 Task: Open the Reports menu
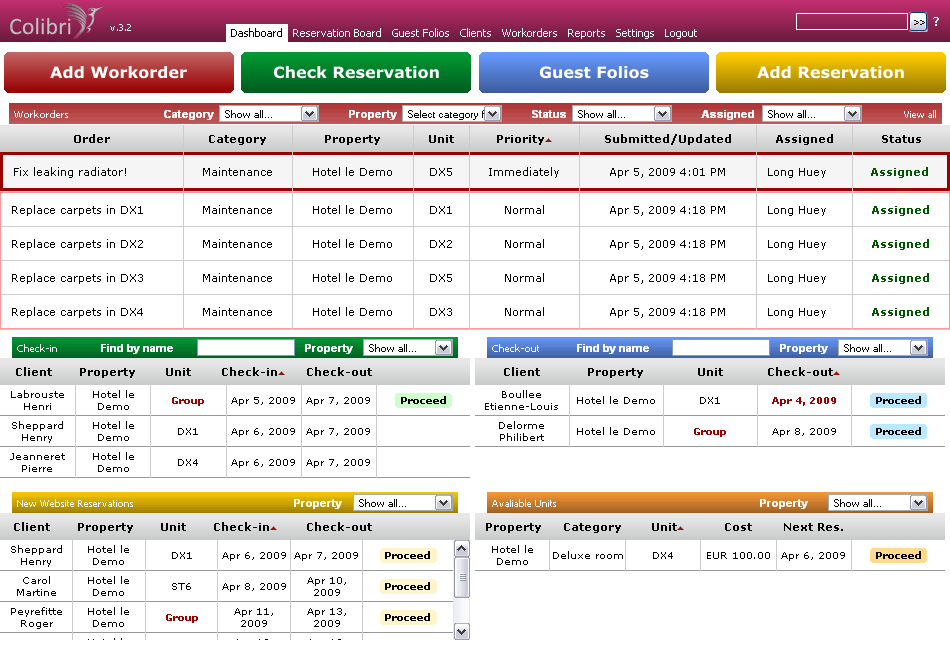tap(586, 33)
